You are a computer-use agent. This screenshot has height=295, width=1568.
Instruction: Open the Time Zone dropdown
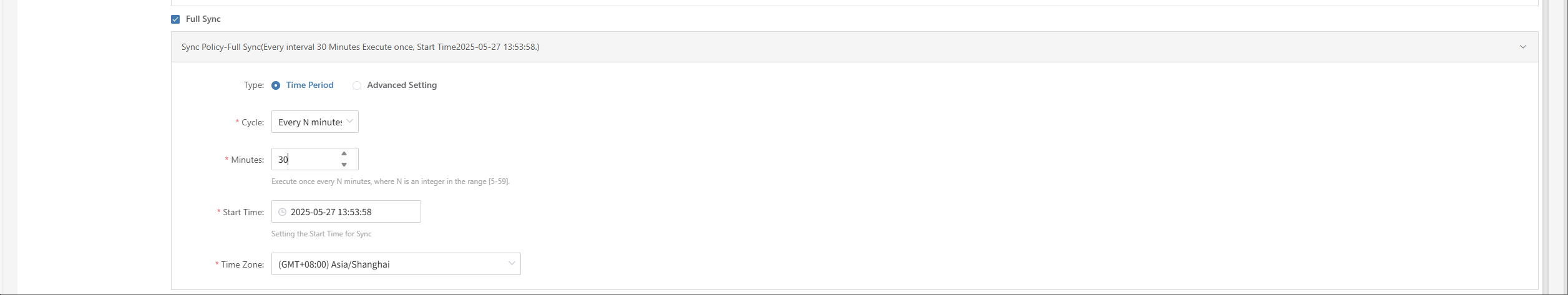click(396, 264)
